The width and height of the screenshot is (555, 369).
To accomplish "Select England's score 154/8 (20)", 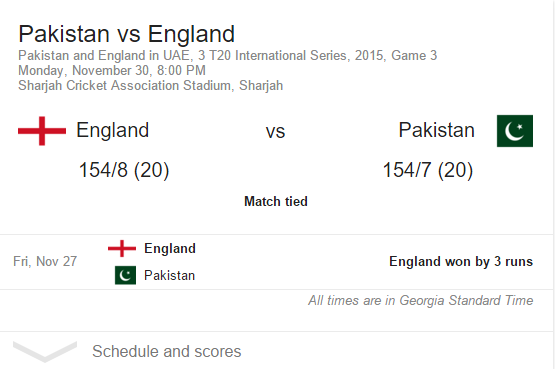I will coord(124,170).
